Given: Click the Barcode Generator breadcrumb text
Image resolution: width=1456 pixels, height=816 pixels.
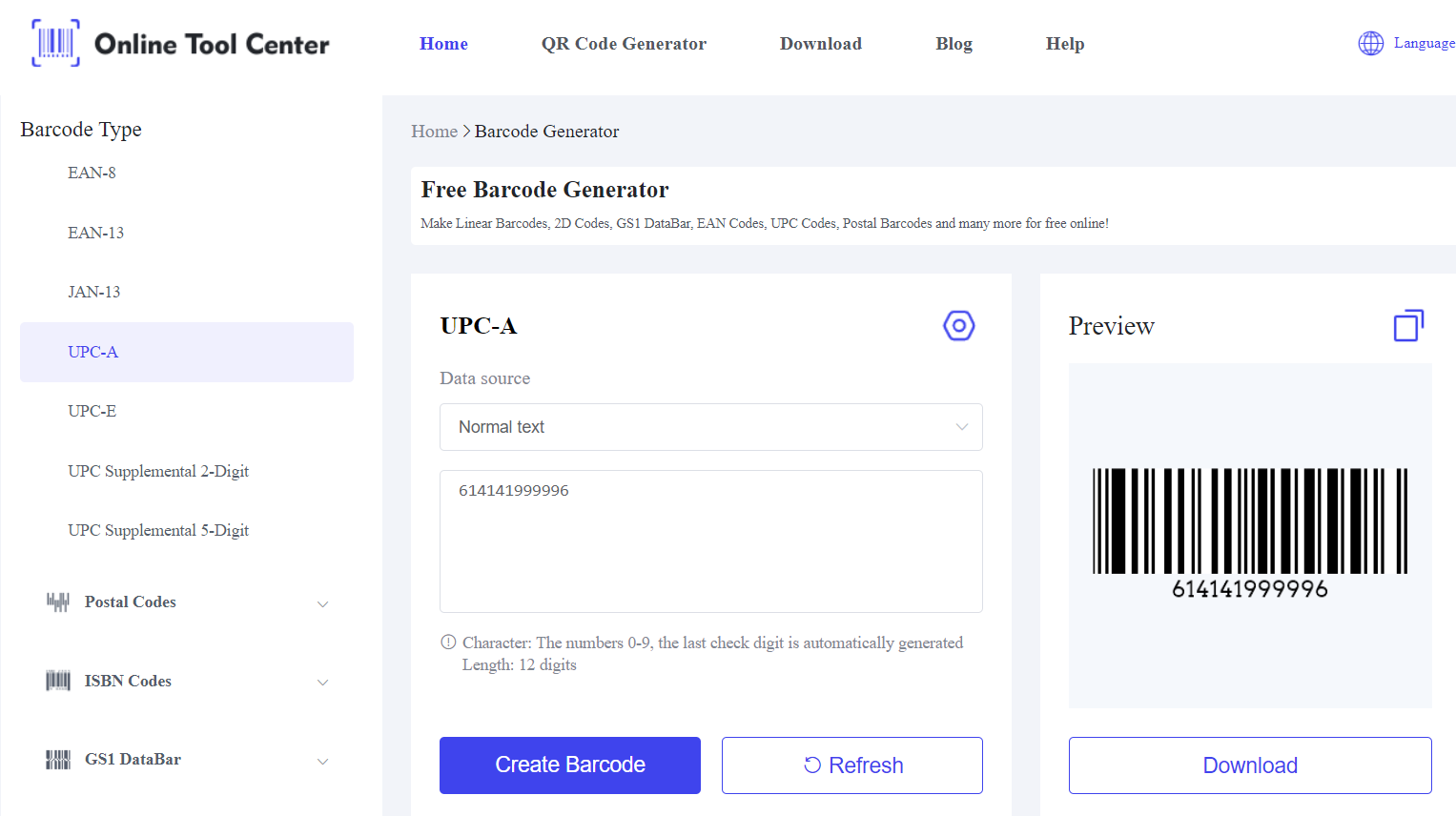Looking at the screenshot, I should (x=546, y=132).
